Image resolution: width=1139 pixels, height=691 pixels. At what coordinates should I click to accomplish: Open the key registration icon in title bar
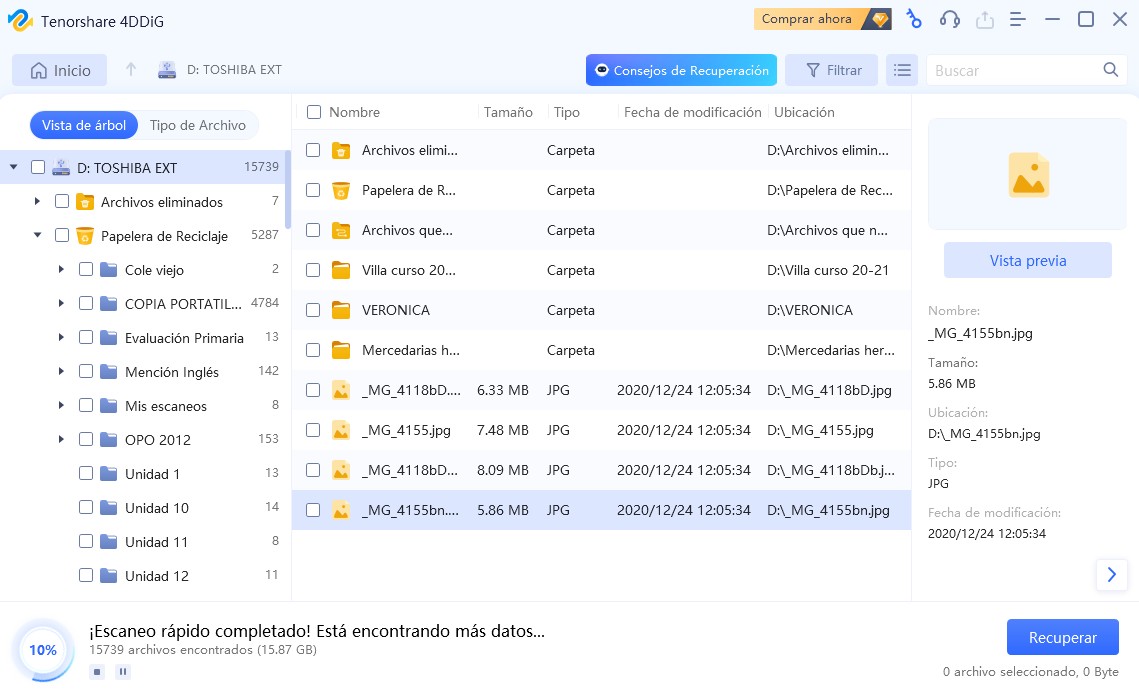(914, 20)
